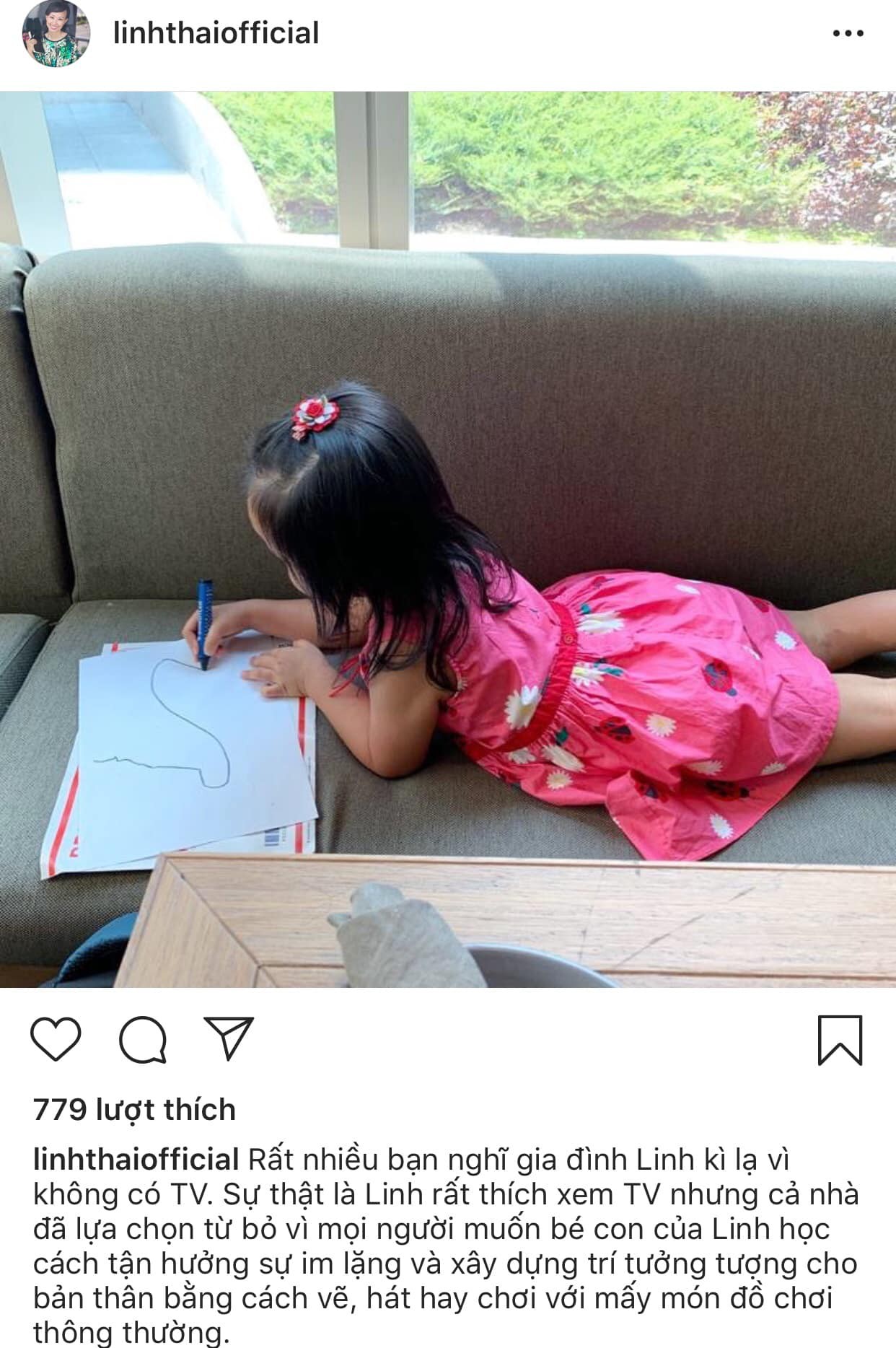This screenshot has width=896, height=1348.
Task: Share post via paper plane icon
Action: pyautogui.click(x=228, y=1038)
